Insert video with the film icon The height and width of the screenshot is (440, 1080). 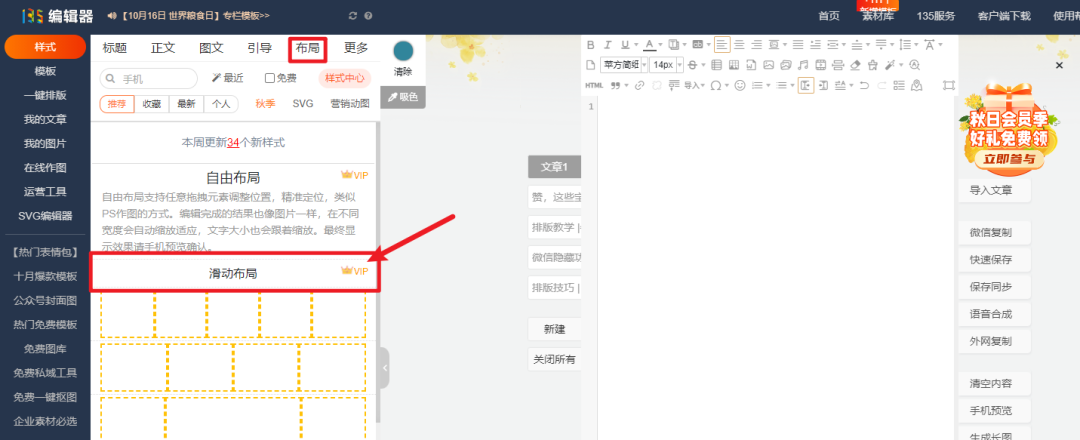821,65
